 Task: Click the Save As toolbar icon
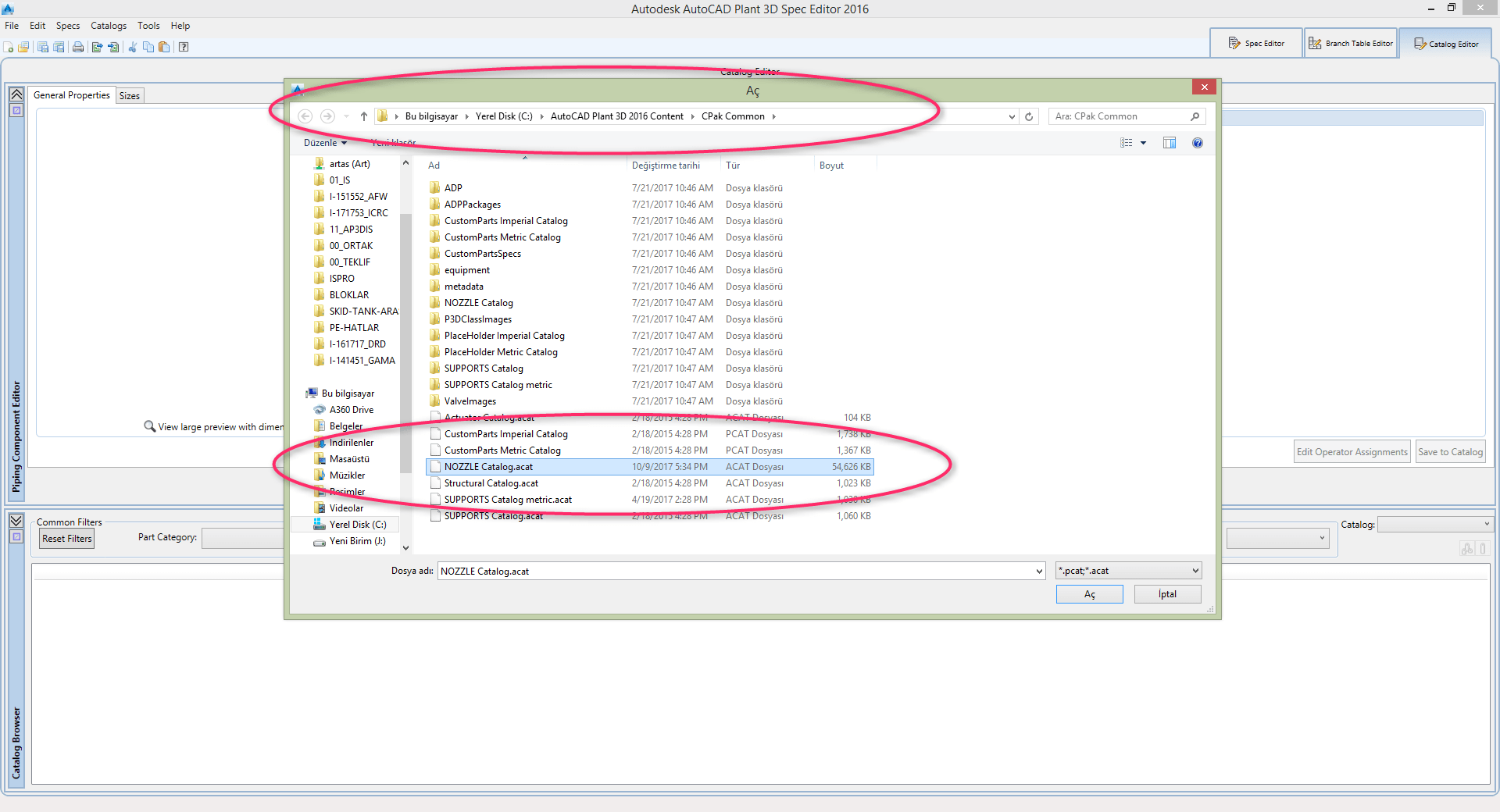tap(59, 47)
